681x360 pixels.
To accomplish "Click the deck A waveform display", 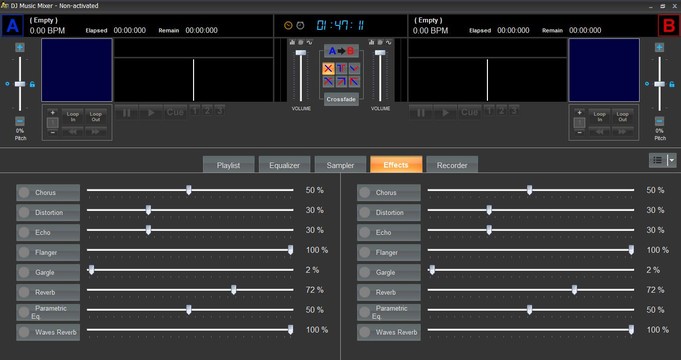I will 194,80.
